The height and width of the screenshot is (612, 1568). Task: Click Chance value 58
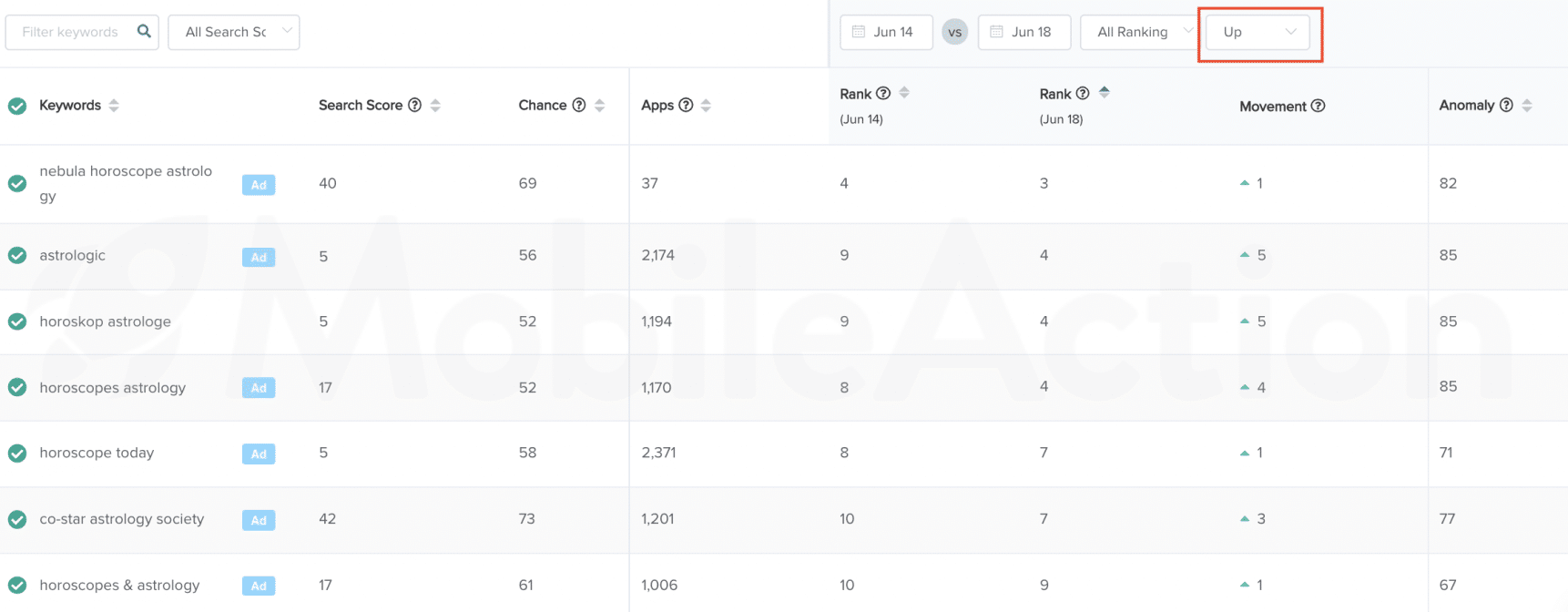tap(528, 453)
